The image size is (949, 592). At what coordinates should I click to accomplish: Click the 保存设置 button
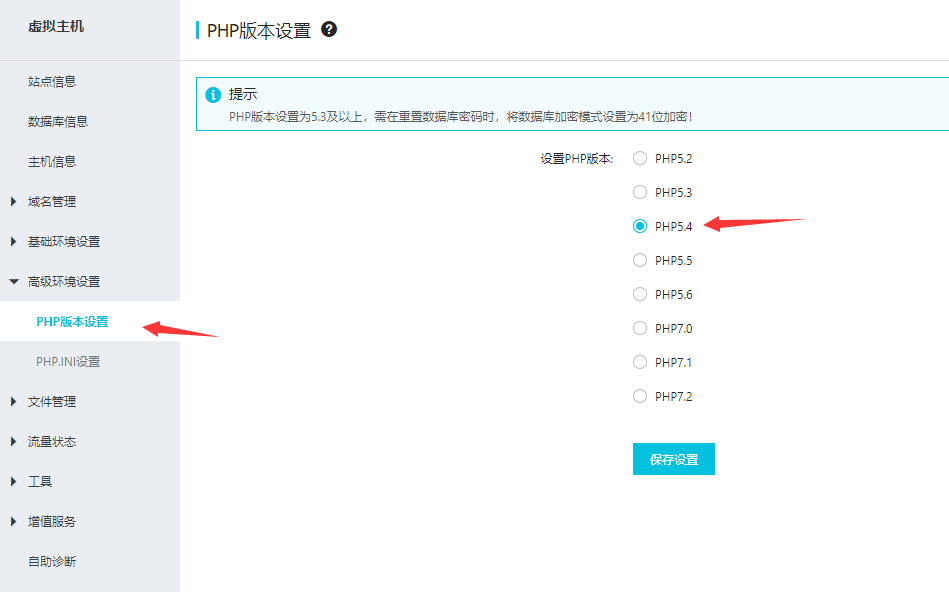click(x=673, y=460)
